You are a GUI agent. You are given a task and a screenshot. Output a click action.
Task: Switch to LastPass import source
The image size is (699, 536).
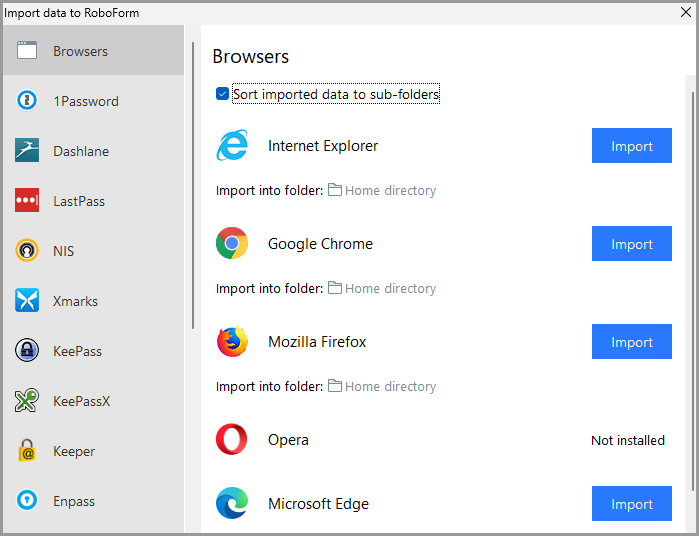click(94, 200)
